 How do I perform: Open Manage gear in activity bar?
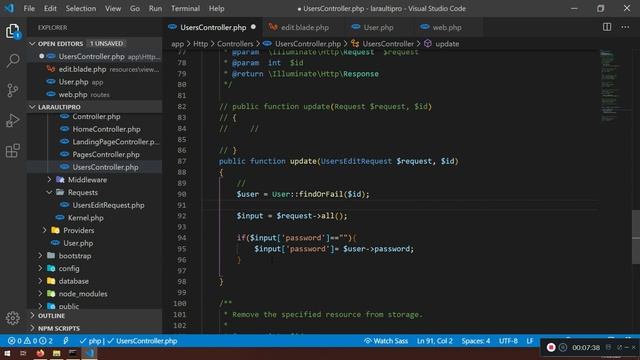[x=13, y=318]
